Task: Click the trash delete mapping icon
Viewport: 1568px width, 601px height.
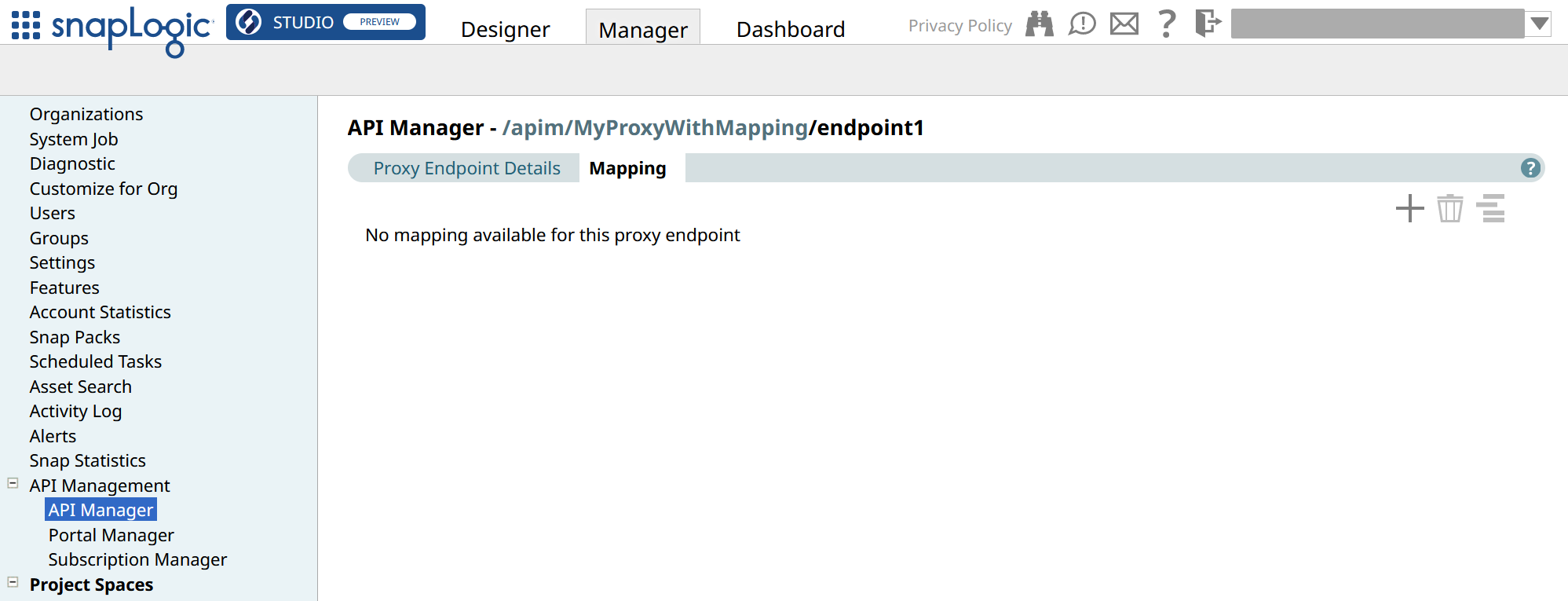Action: (x=1450, y=208)
